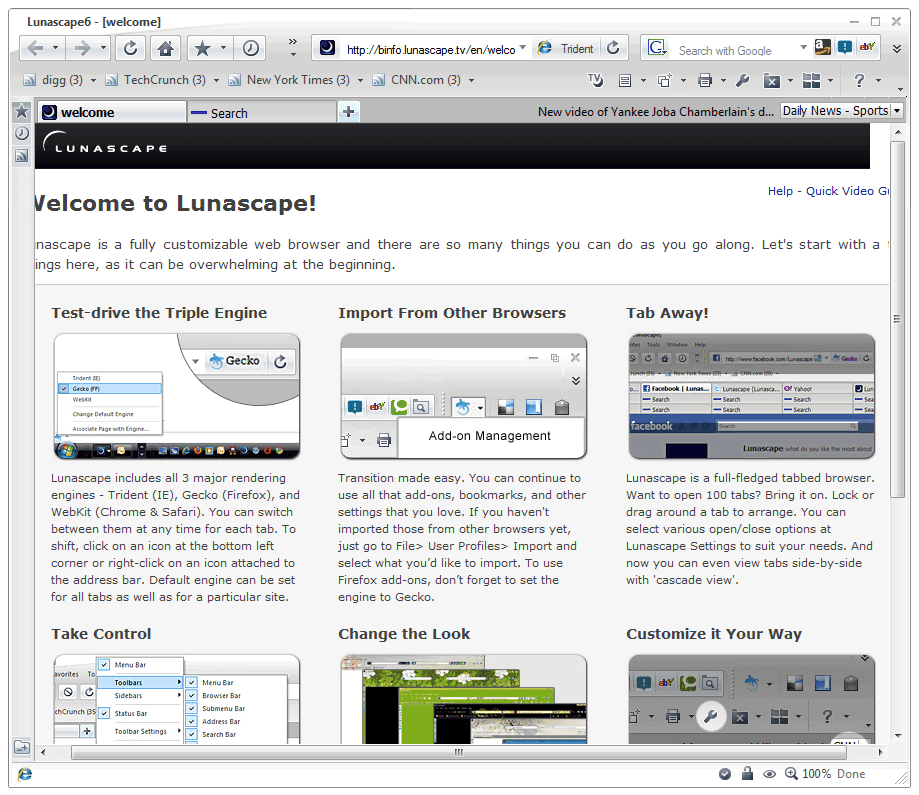Click the new window toolbar icon
Image resolution: width=919 pixels, height=795 pixels.
[x=665, y=80]
